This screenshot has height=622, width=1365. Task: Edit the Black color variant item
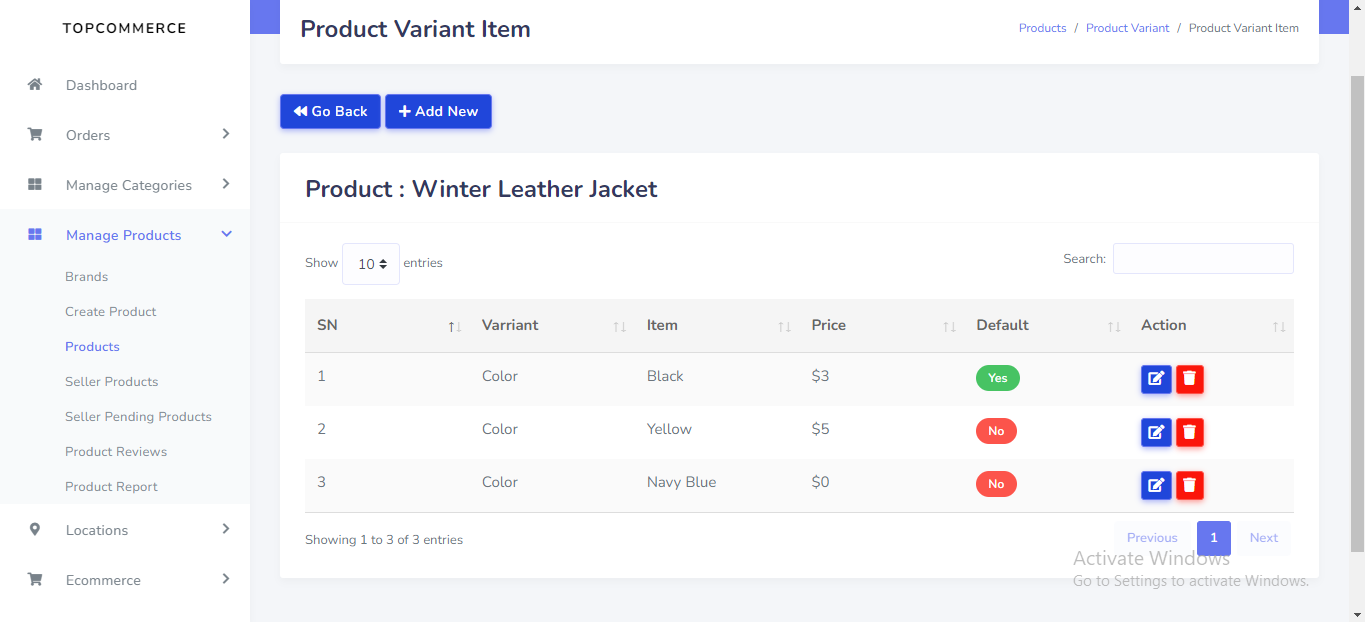pos(1156,379)
